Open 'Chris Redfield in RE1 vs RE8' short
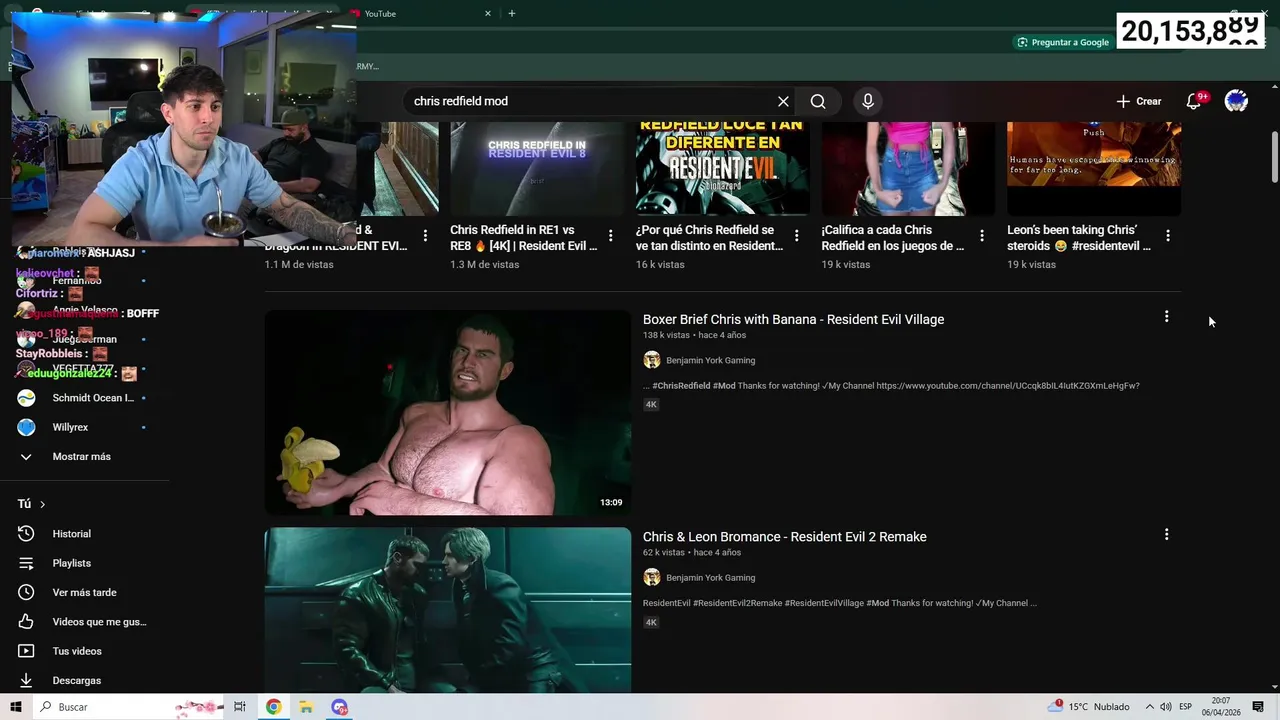1280x720 pixels. [x=523, y=237]
